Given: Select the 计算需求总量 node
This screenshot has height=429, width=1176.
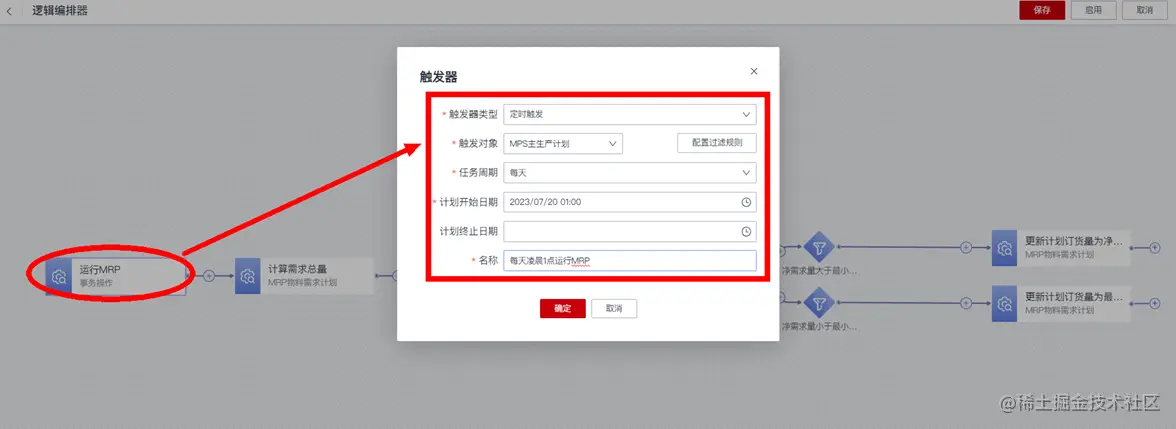Looking at the screenshot, I should 304,276.
